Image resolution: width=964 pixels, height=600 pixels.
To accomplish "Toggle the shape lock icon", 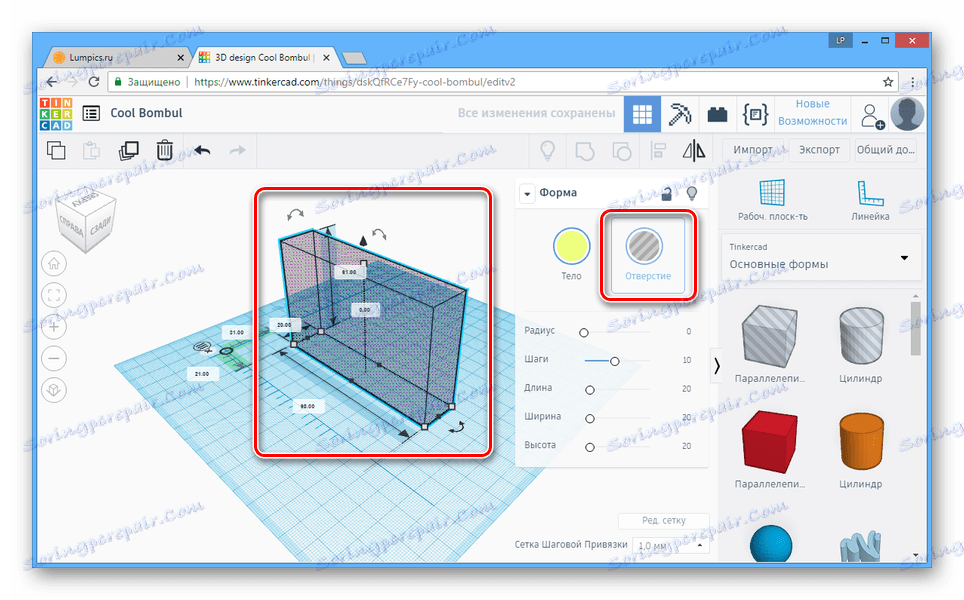I will 666,194.
